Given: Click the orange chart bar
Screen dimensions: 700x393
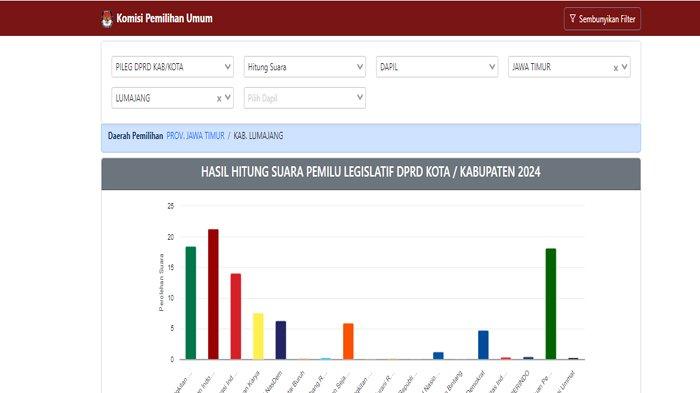Looking at the screenshot, I should (x=348, y=341).
